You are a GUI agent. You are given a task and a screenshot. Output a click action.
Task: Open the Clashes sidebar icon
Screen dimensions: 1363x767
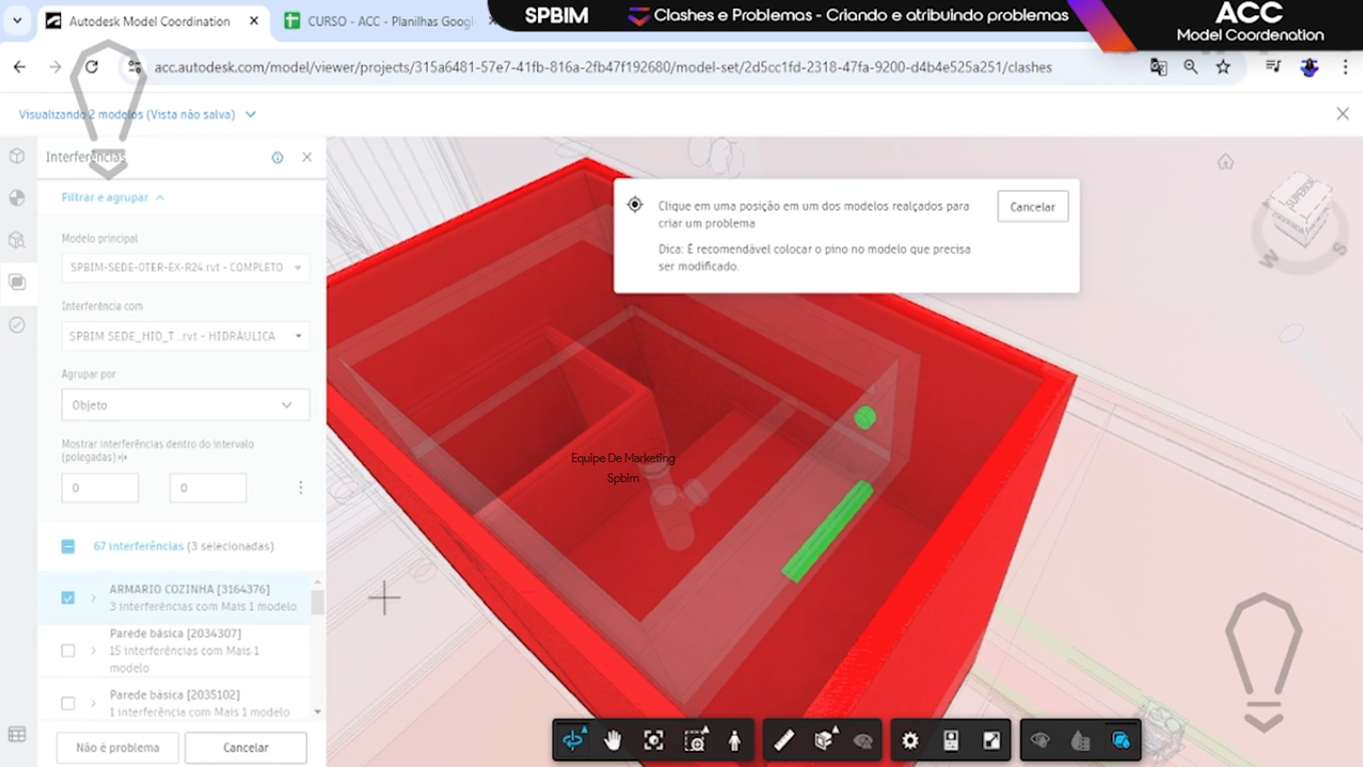pos(17,282)
